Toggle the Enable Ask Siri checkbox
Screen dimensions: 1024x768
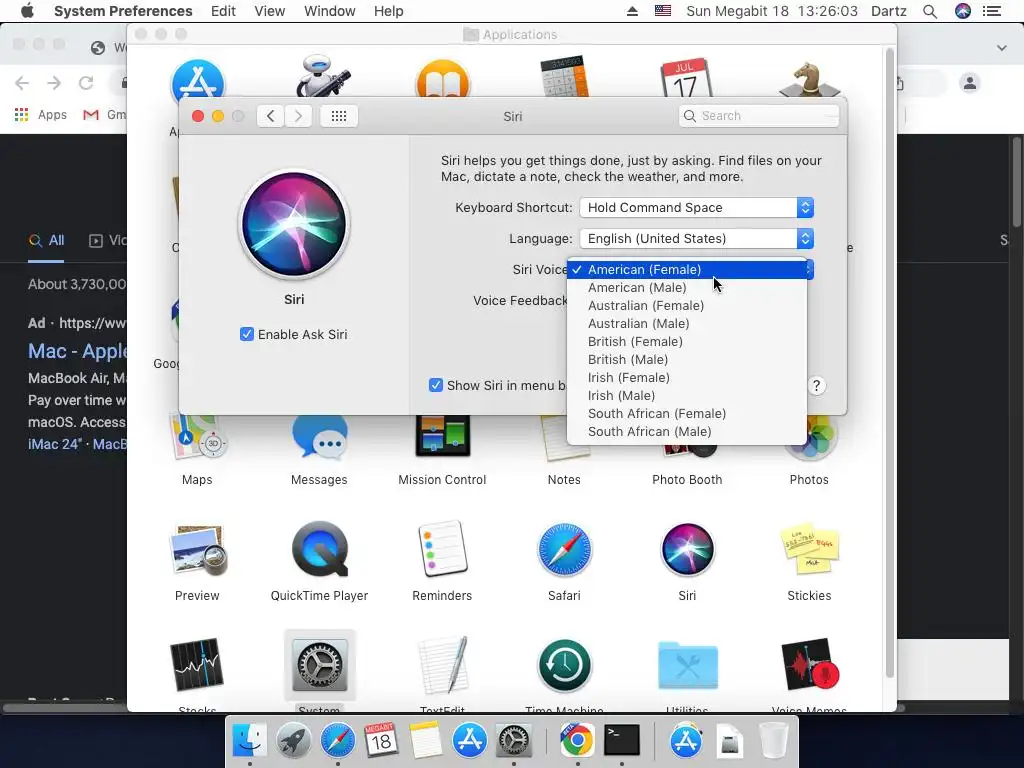click(x=247, y=334)
